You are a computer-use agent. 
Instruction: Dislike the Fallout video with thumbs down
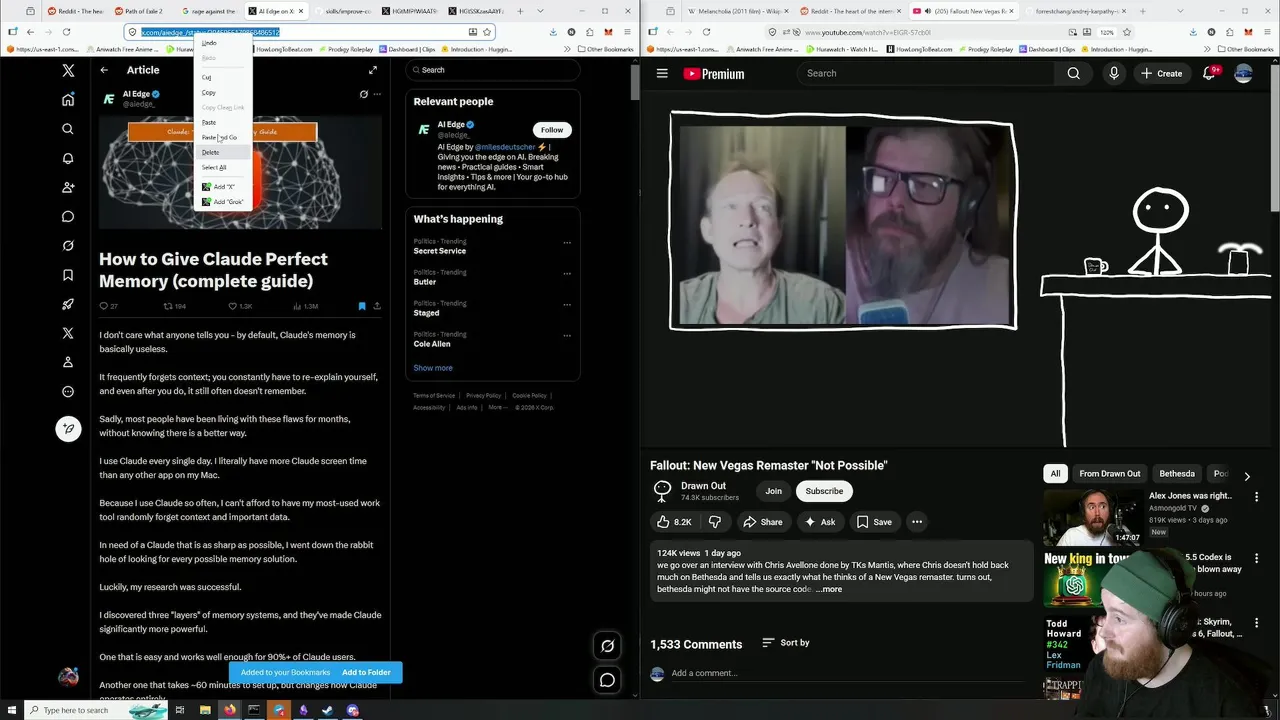pyautogui.click(x=715, y=521)
